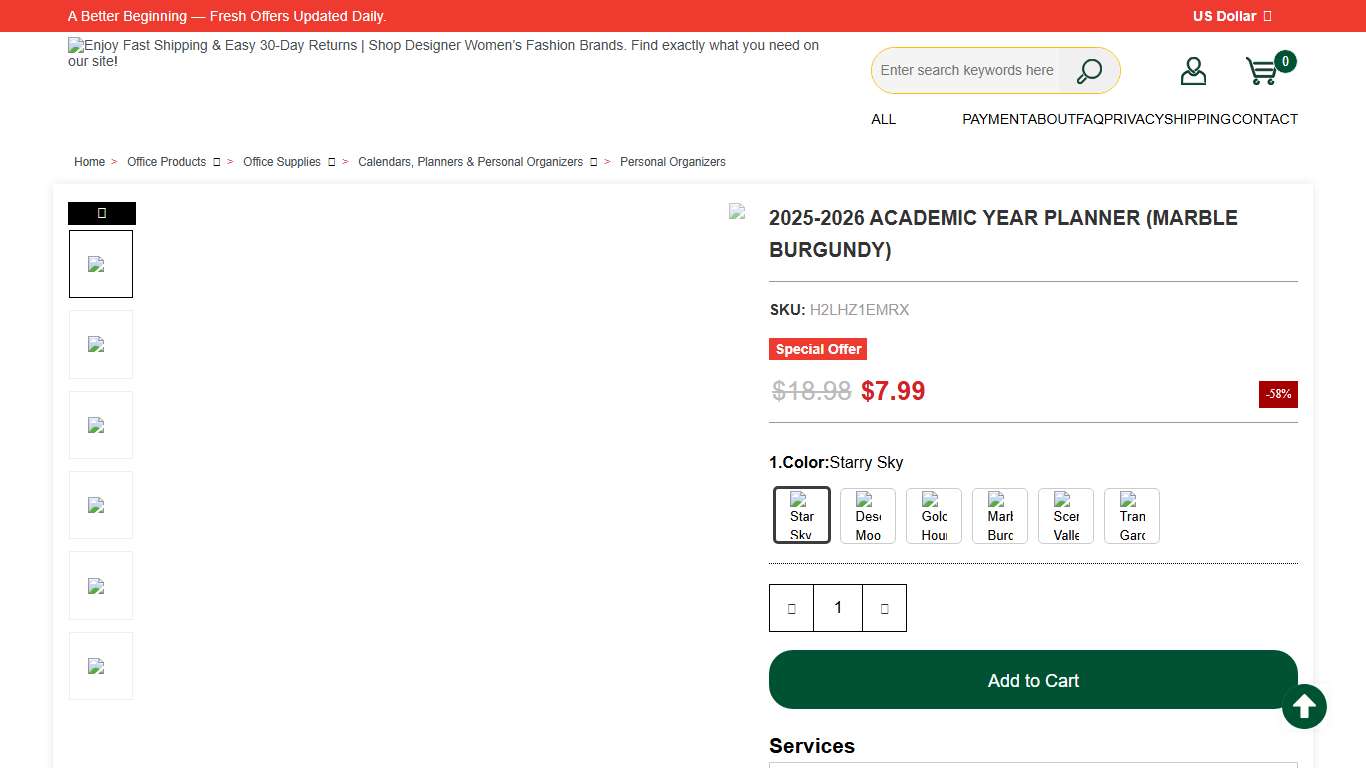This screenshot has height=768, width=1366.
Task: Click the search magnifier icon
Action: pos(1089,71)
